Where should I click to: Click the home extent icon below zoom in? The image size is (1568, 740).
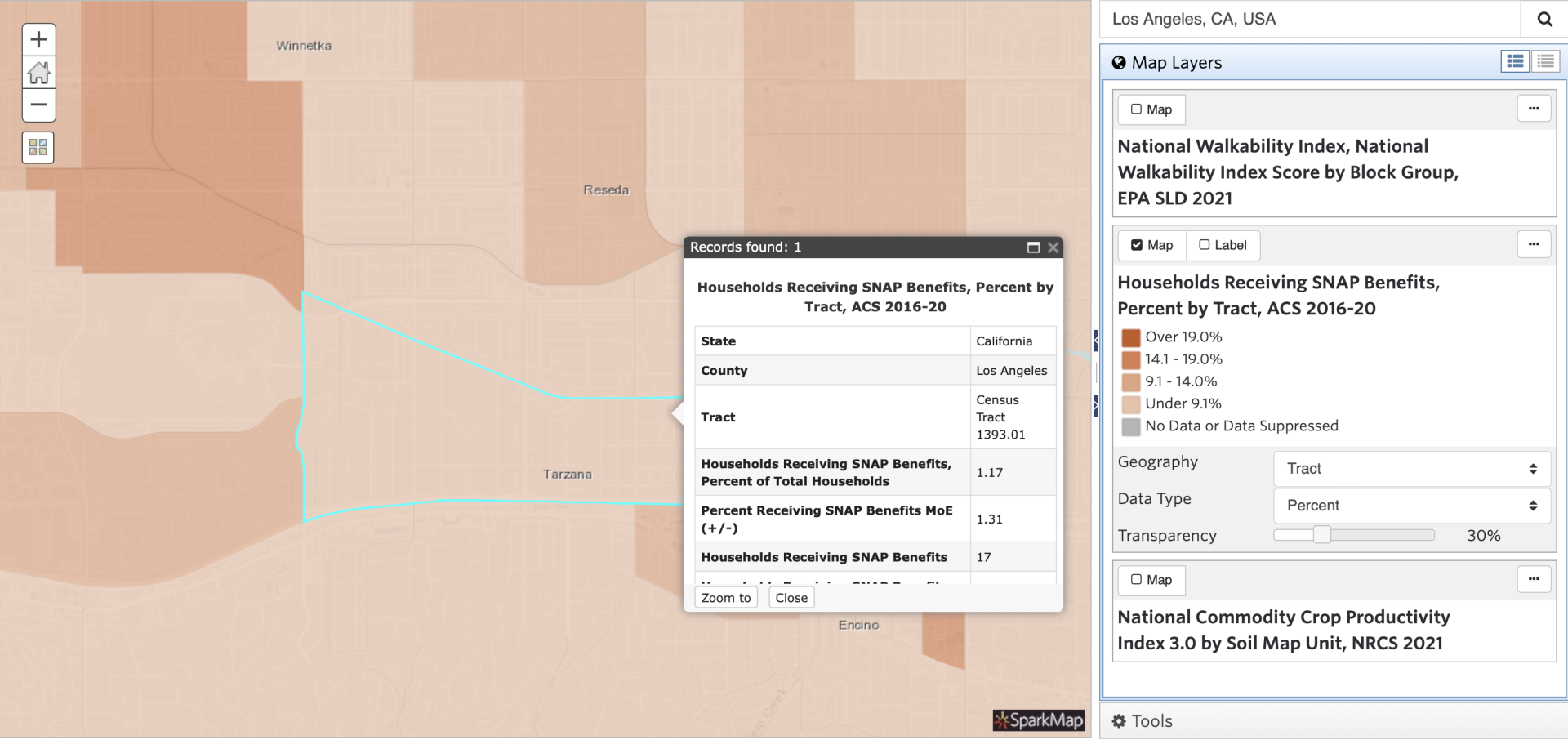pyautogui.click(x=38, y=73)
